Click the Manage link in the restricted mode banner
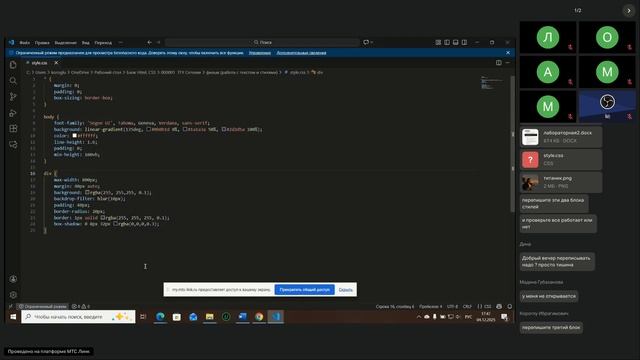 click(260, 53)
